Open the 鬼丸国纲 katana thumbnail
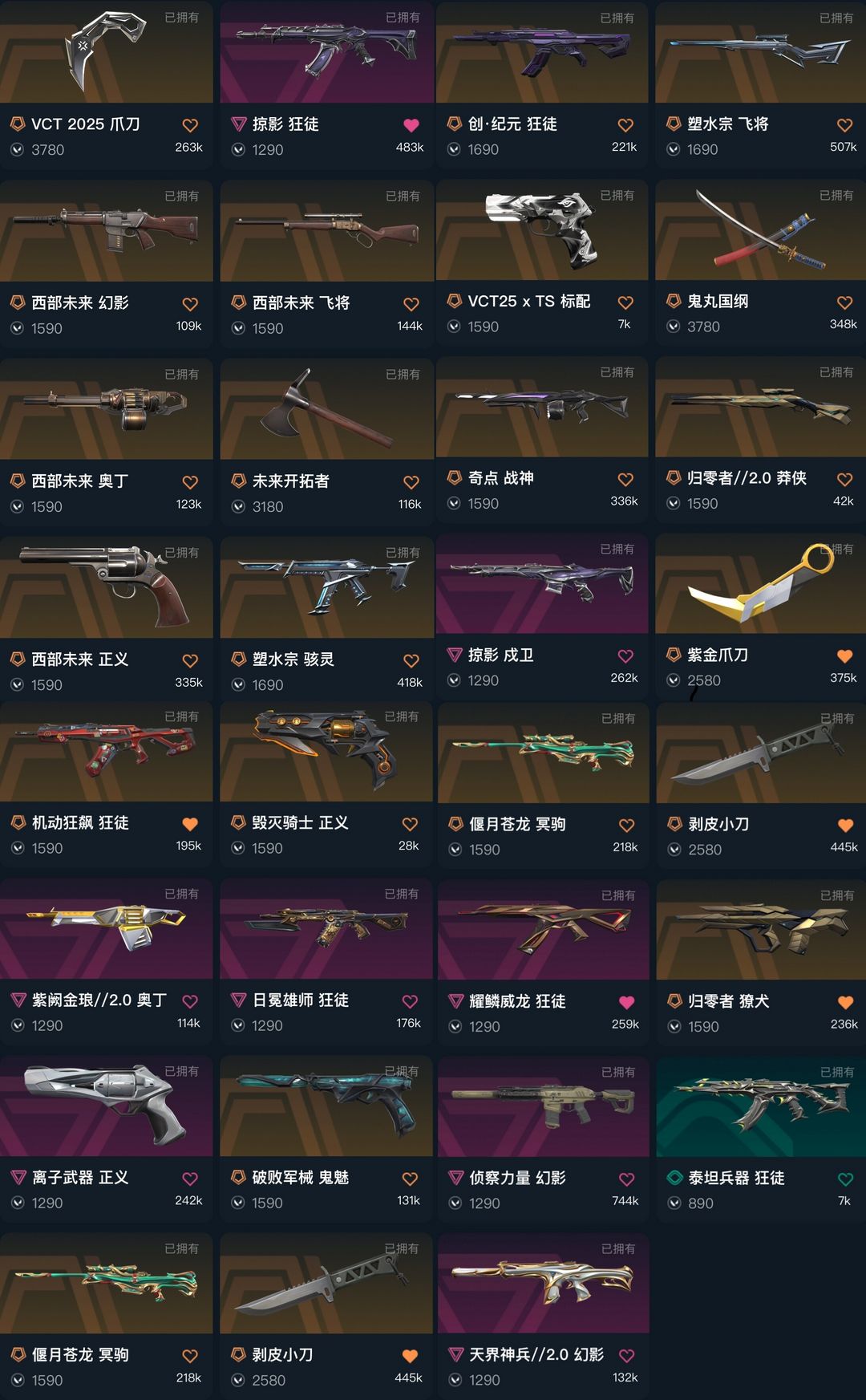This screenshot has width=866, height=1400. coord(760,229)
